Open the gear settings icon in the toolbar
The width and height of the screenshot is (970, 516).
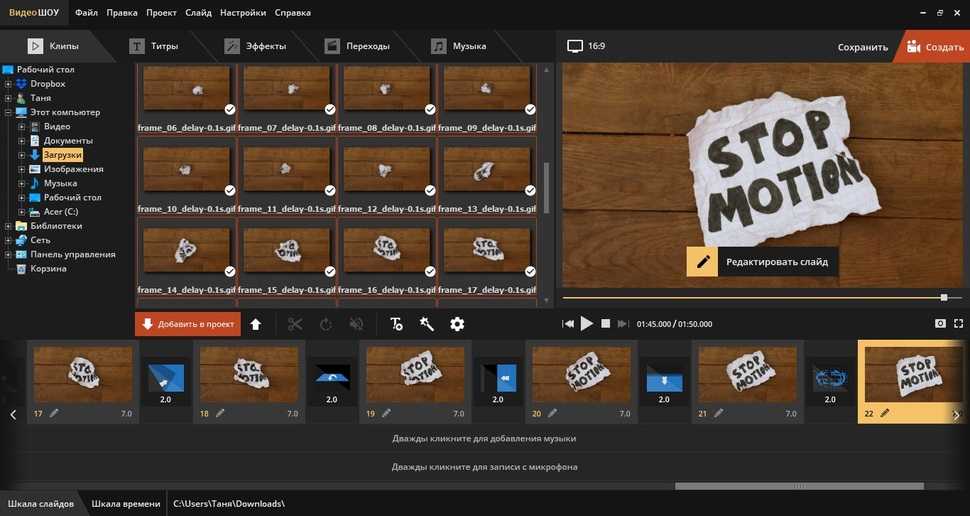point(457,324)
